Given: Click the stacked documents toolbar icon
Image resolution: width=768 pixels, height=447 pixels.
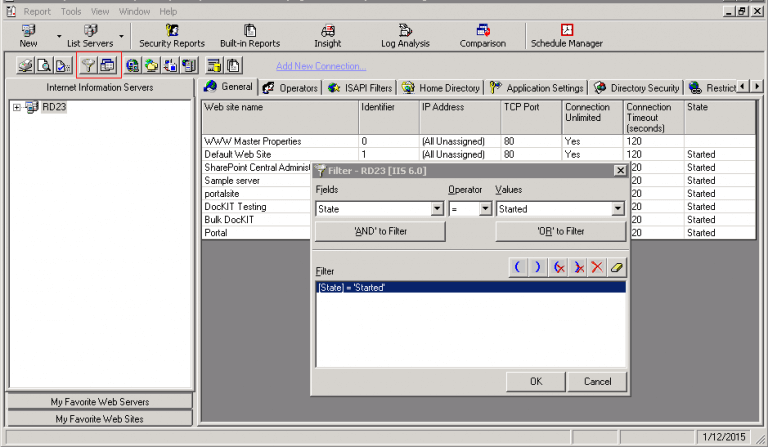Looking at the screenshot, I should 233,65.
